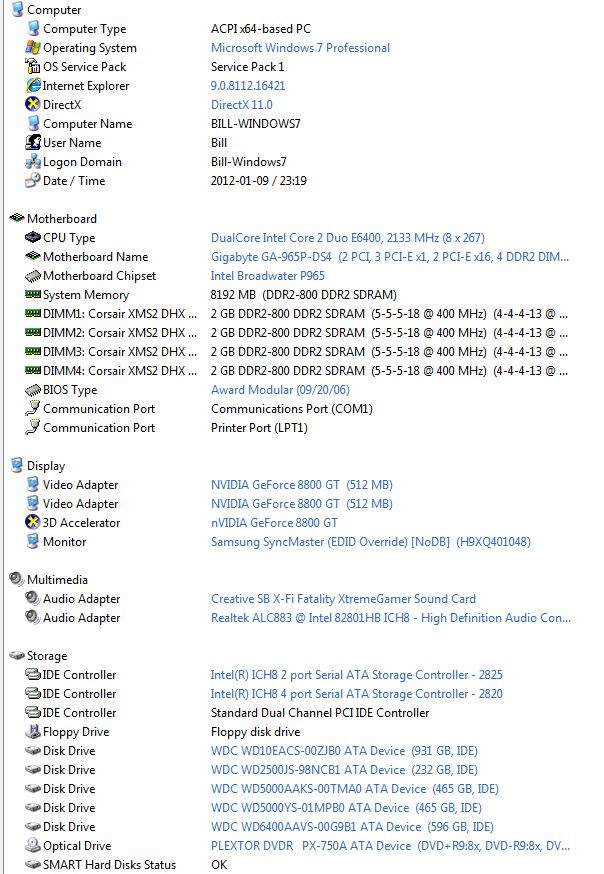Click the Logon Domain icon
This screenshot has height=874, width=604.
click(33, 162)
